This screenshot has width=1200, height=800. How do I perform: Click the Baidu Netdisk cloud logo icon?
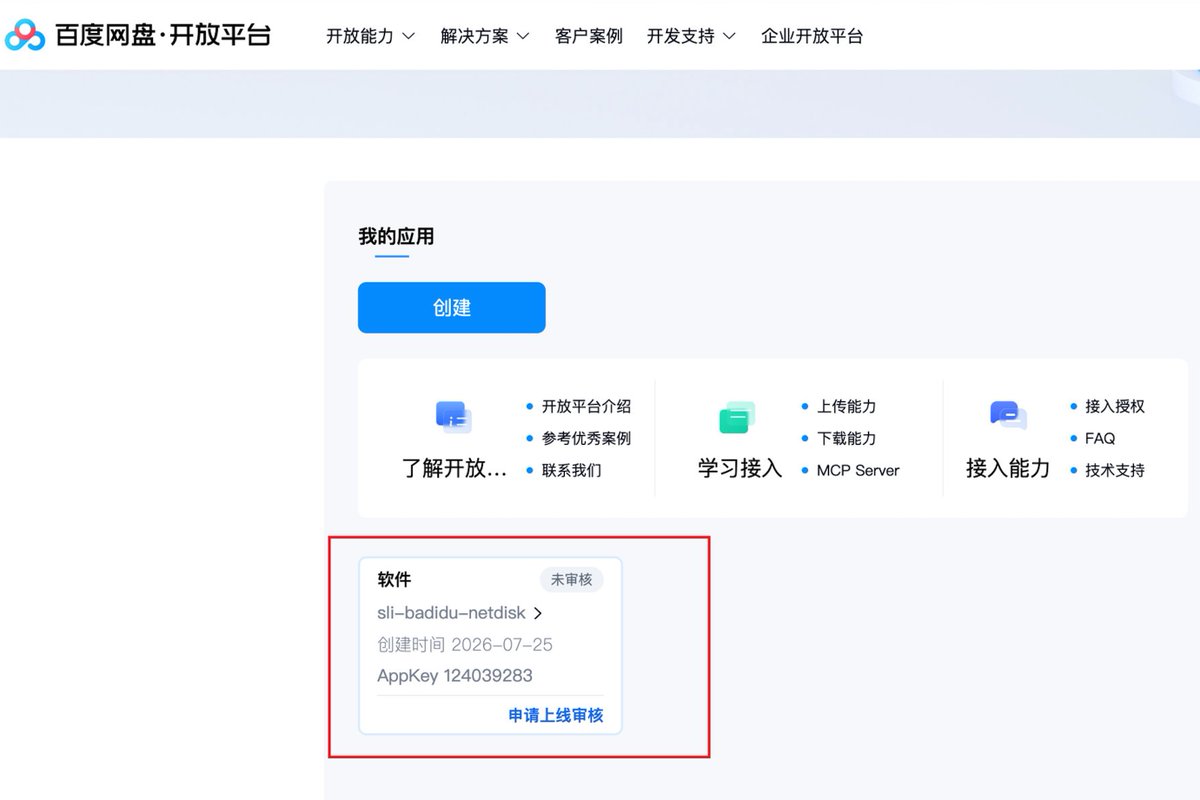[x=25, y=35]
